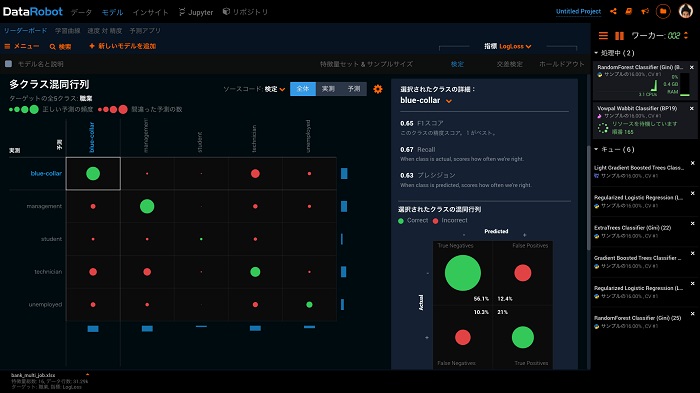Click the DataRobot logo
This screenshot has height=393, width=700.
pyautogui.click(x=33, y=12)
